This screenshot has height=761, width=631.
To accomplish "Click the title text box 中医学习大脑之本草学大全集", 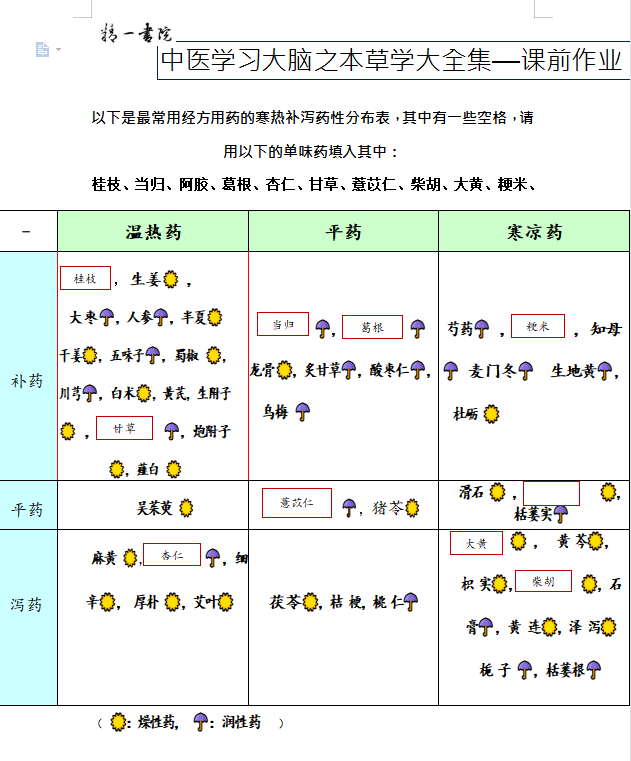I will coord(393,61).
